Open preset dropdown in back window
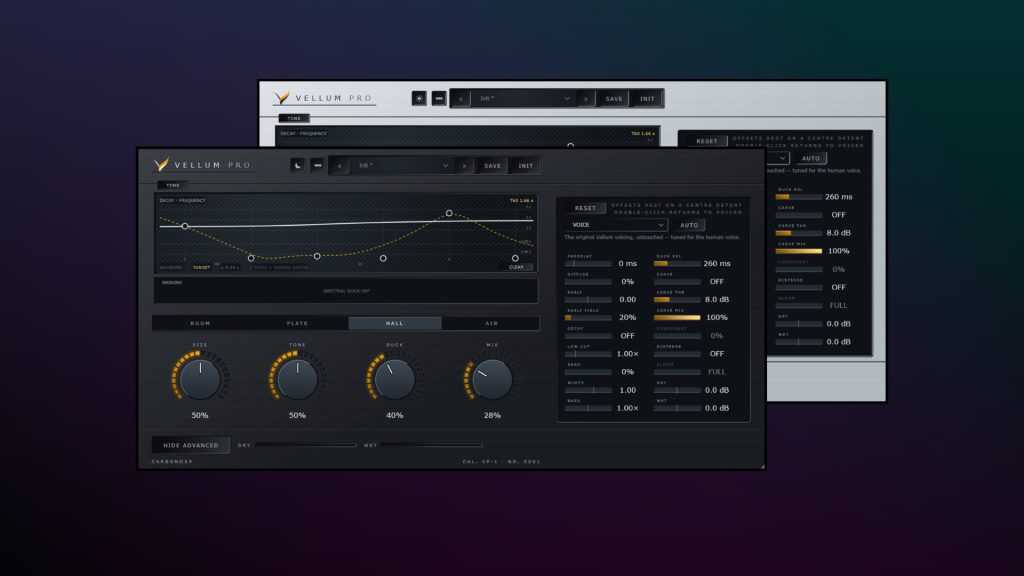 tap(524, 99)
